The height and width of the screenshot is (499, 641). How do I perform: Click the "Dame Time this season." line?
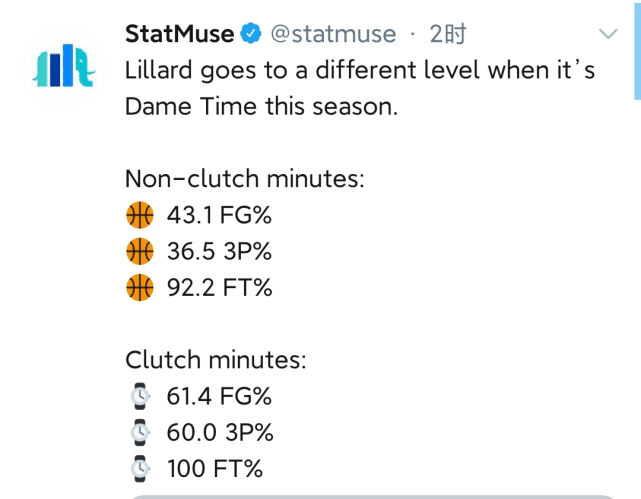pyautogui.click(x=261, y=106)
